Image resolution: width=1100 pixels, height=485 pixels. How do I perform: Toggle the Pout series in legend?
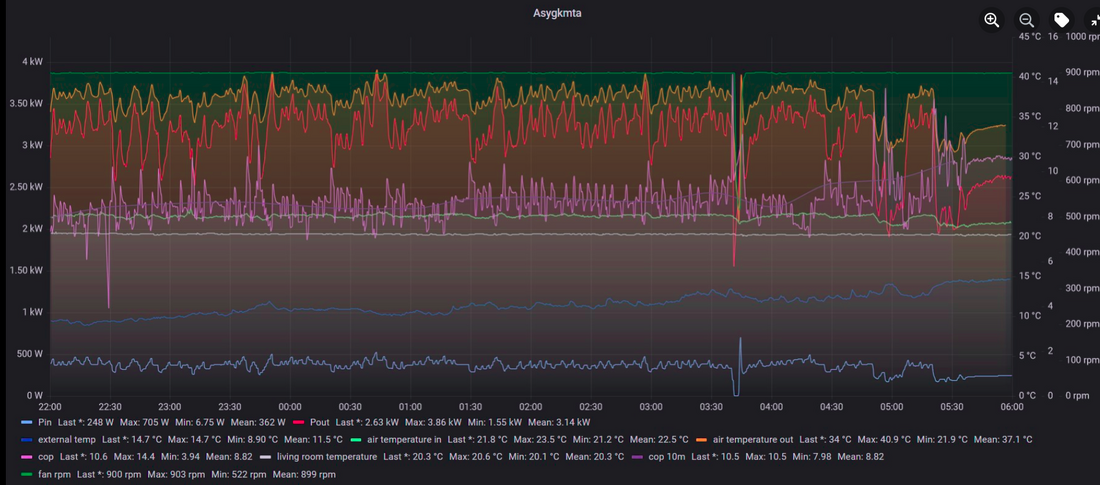pos(319,422)
